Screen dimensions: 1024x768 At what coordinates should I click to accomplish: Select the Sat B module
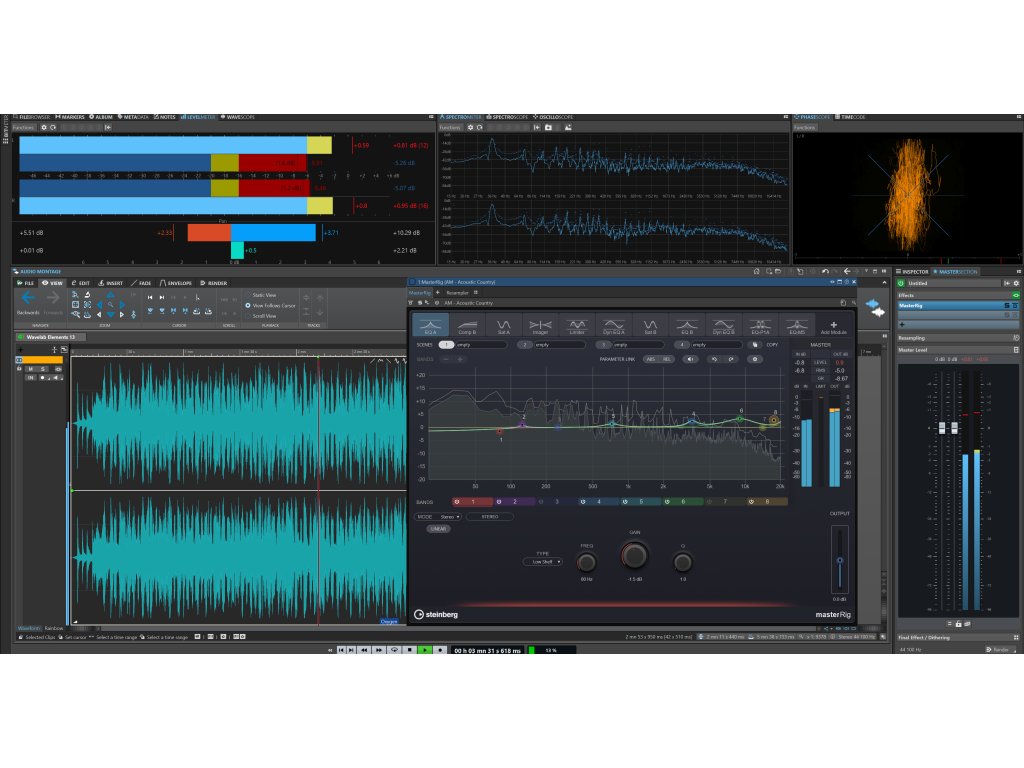650,326
